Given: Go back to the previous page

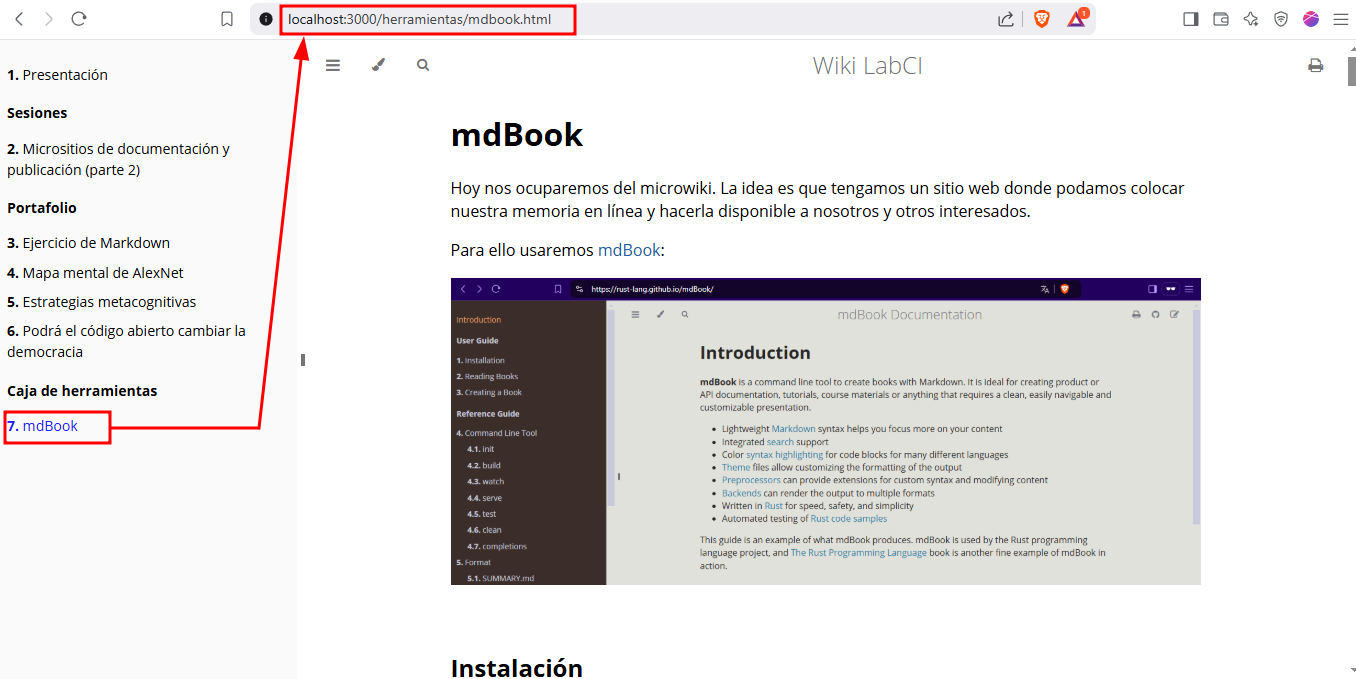Looking at the screenshot, I should click(x=20, y=19).
